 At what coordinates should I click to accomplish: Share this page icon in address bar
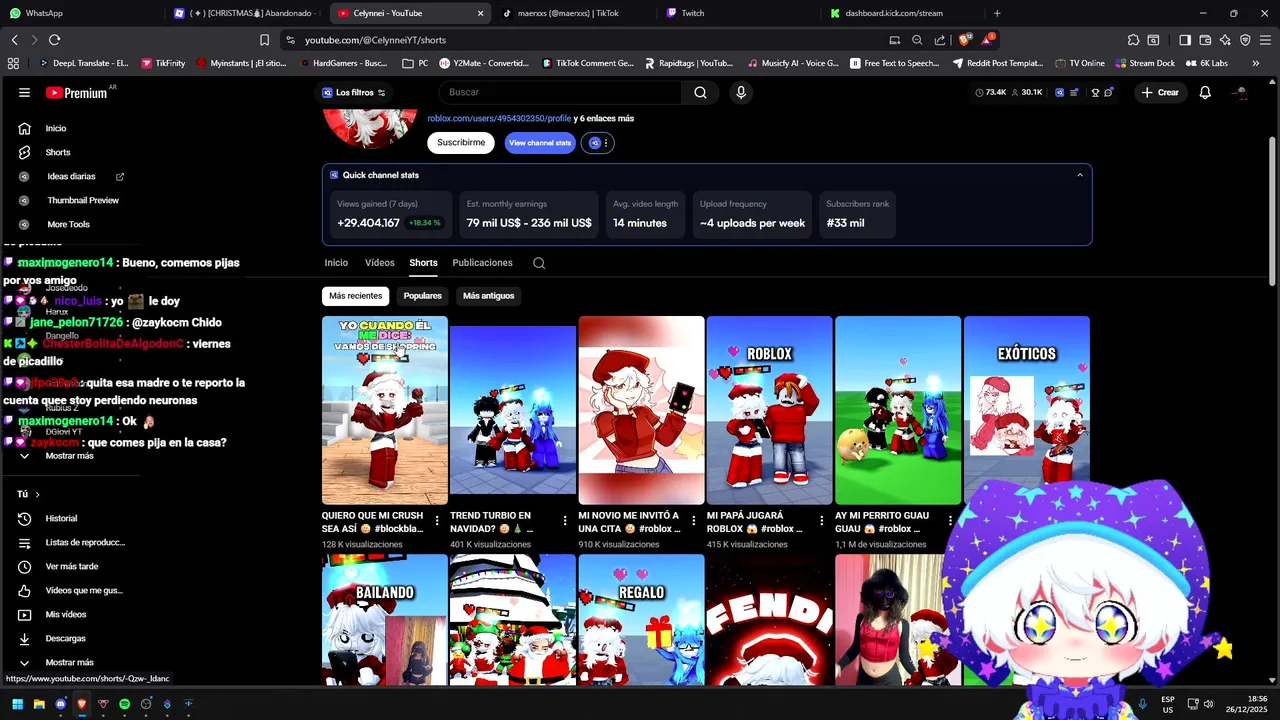click(940, 40)
